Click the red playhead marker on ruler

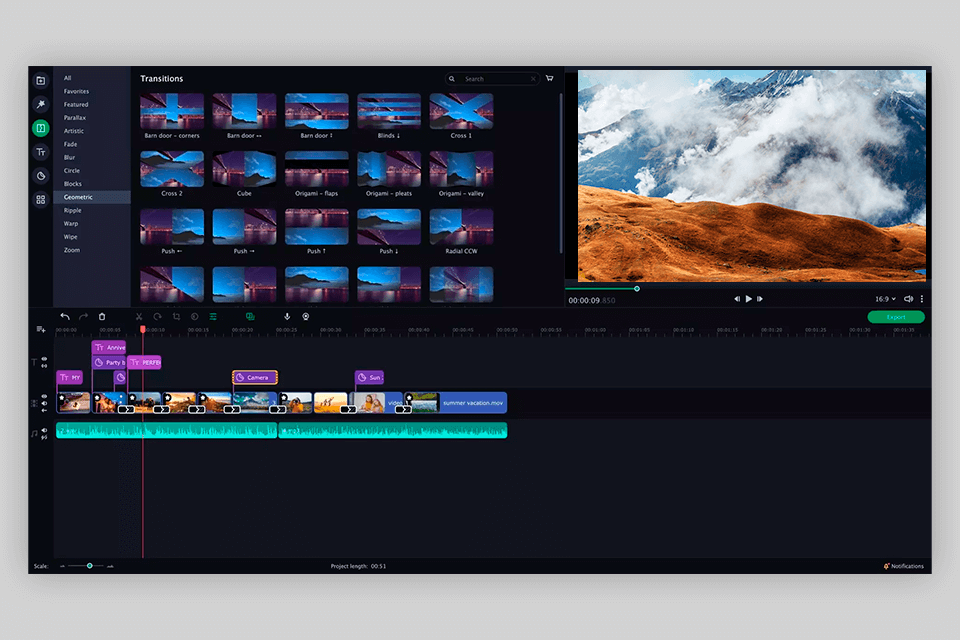pyautogui.click(x=143, y=329)
